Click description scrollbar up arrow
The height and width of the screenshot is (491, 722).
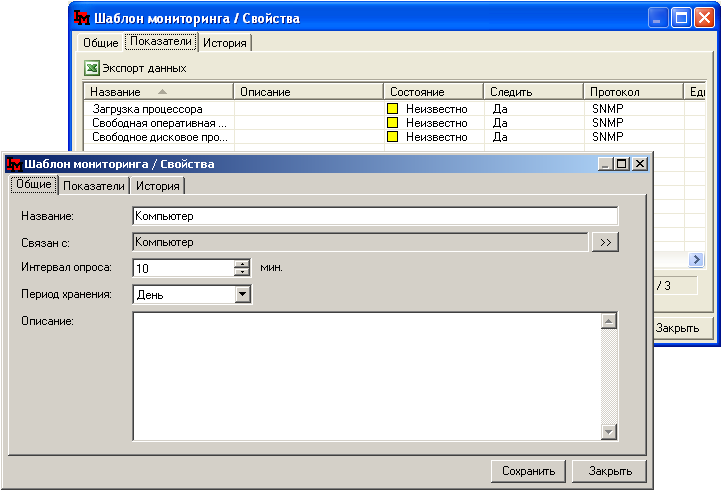(x=609, y=321)
